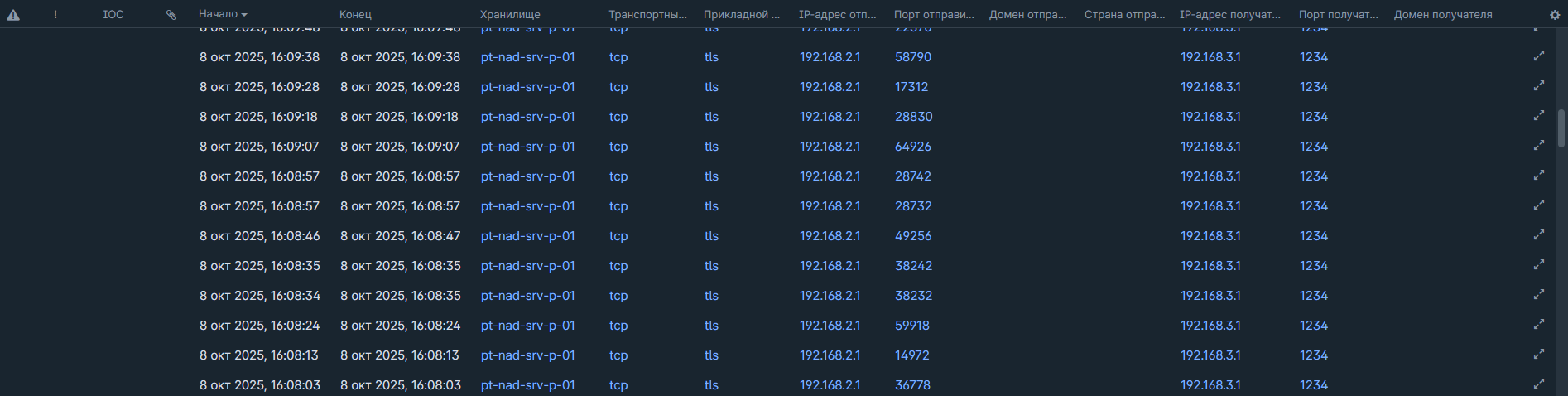
Task: Expand session row with sender port 28830
Action: coord(1538,116)
